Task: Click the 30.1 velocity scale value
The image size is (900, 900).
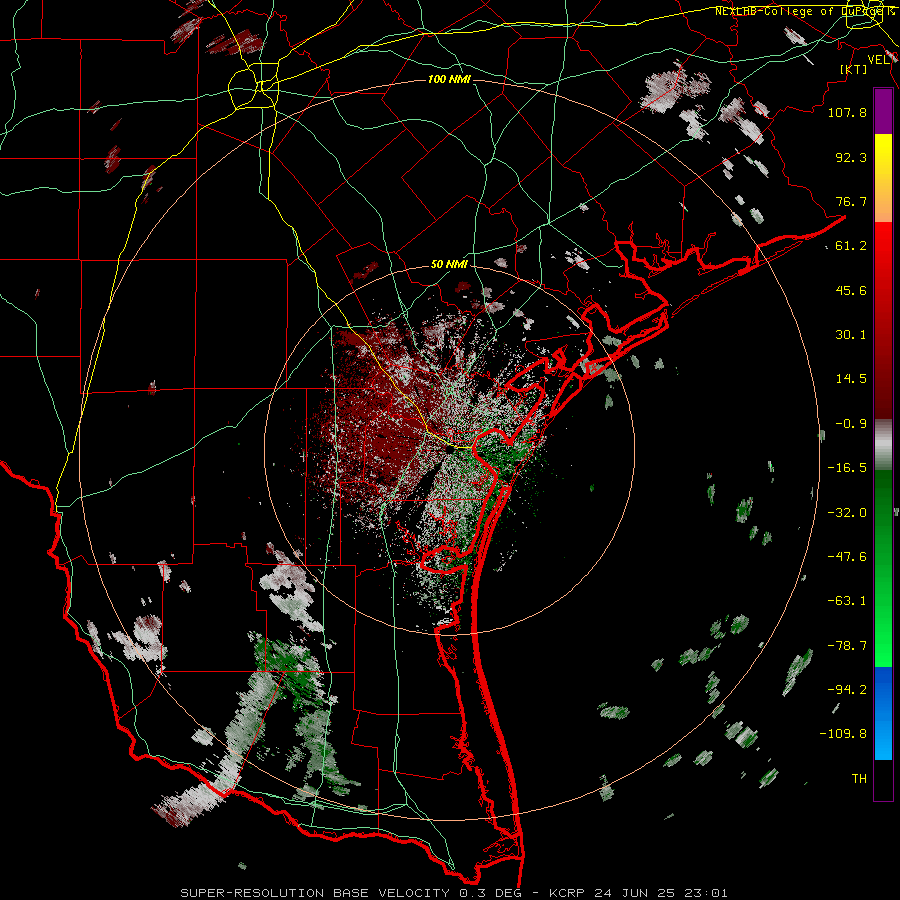Action: point(851,335)
